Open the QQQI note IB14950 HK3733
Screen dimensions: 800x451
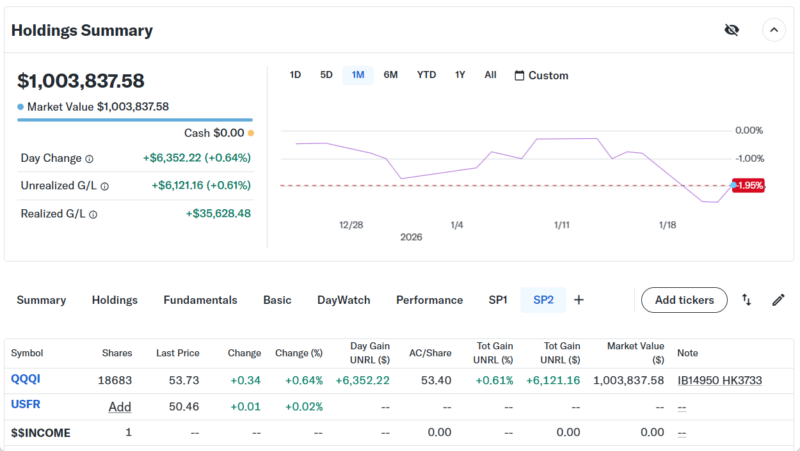point(720,380)
